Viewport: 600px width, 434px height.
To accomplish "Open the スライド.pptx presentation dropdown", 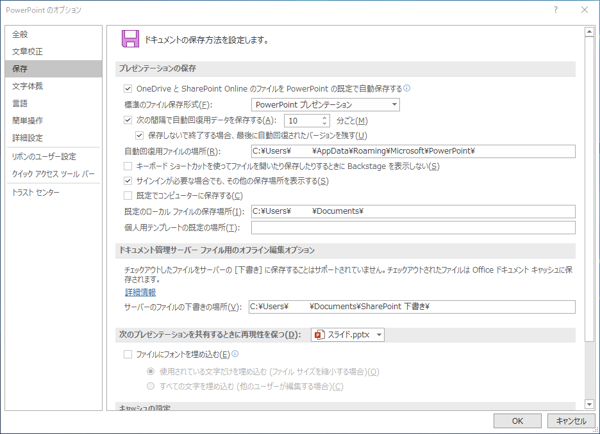I will pyautogui.click(x=347, y=335).
